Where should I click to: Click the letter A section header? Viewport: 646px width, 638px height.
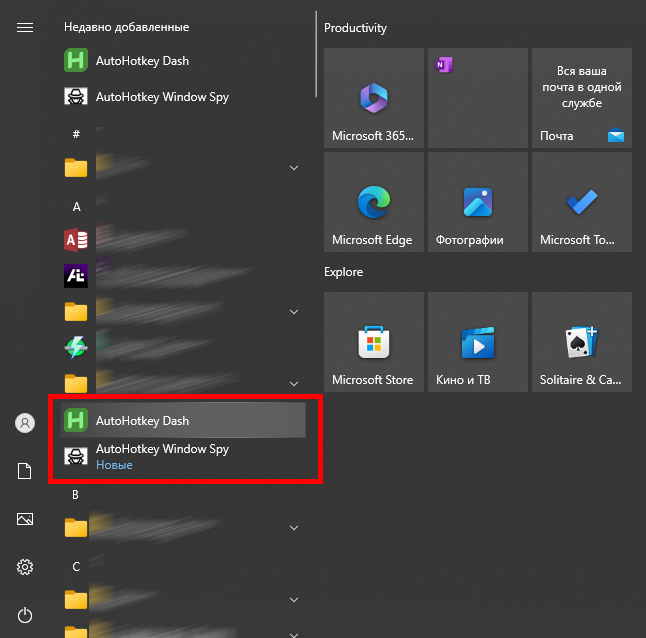[76, 206]
